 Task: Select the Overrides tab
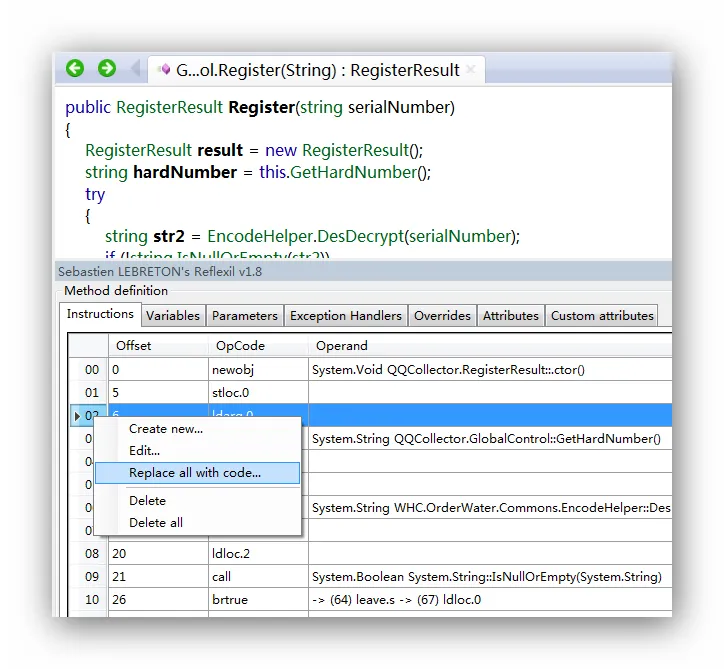point(442,315)
